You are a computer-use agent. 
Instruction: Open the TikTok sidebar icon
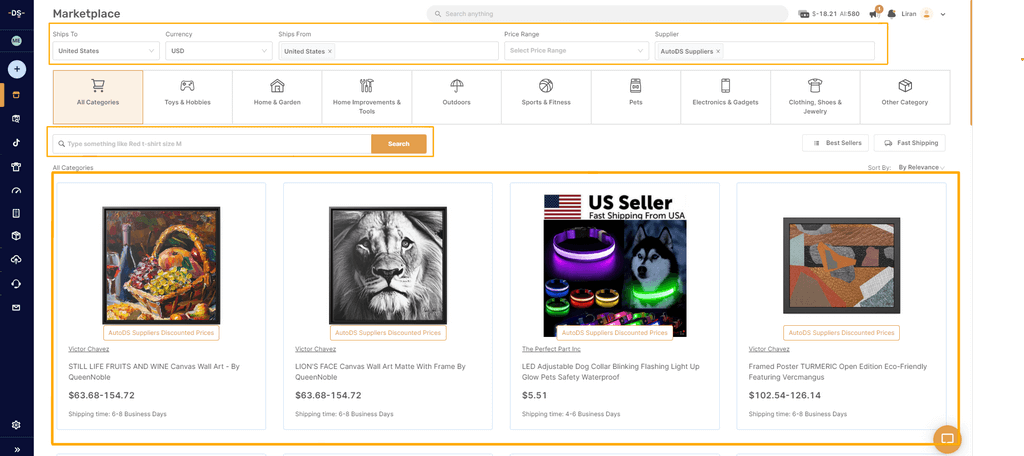(x=16, y=142)
